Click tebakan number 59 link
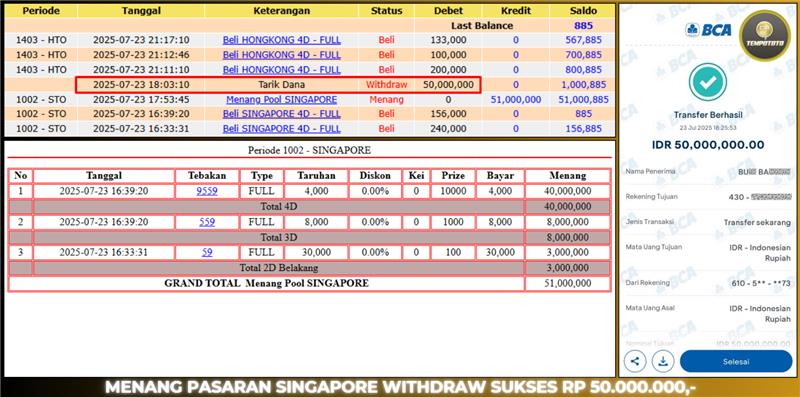 click(207, 252)
